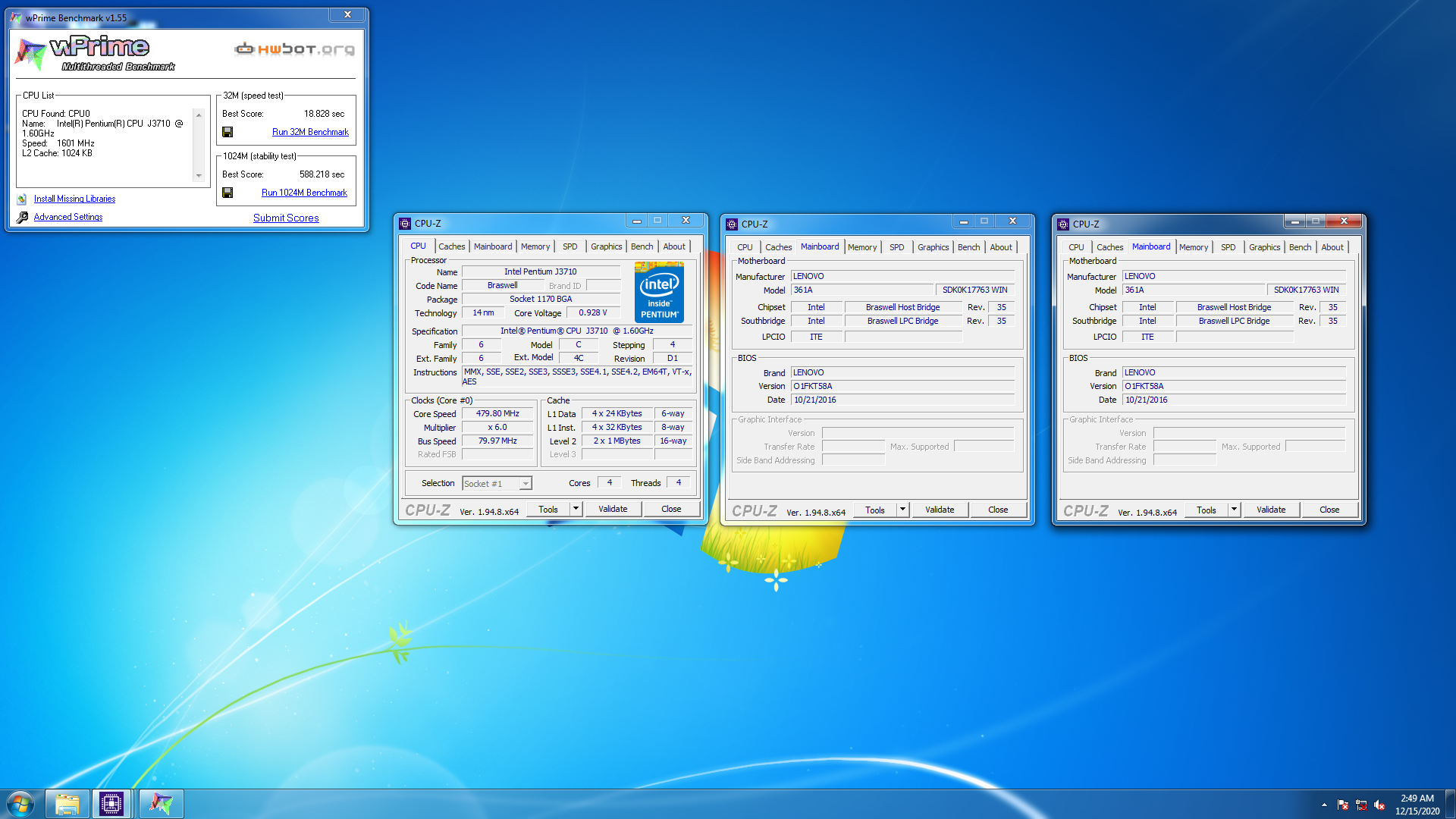
Task: Click Validate in first CPU-Z
Action: pyautogui.click(x=613, y=509)
